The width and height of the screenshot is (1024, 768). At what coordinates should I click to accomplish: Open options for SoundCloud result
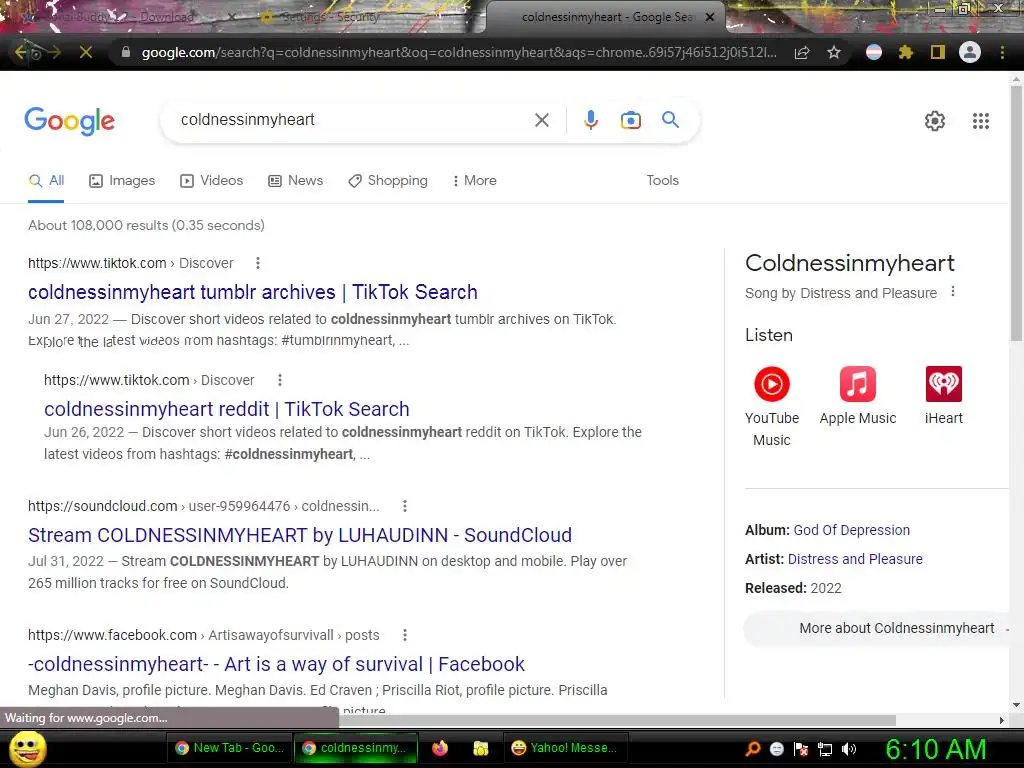click(405, 505)
